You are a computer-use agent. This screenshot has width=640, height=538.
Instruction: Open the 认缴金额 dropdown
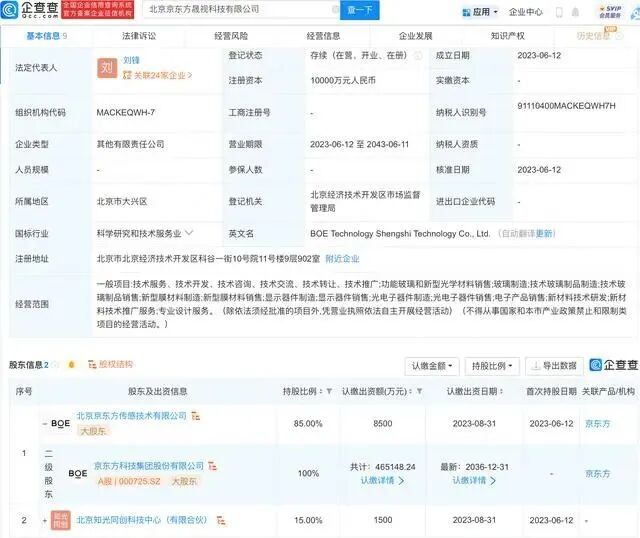click(432, 366)
